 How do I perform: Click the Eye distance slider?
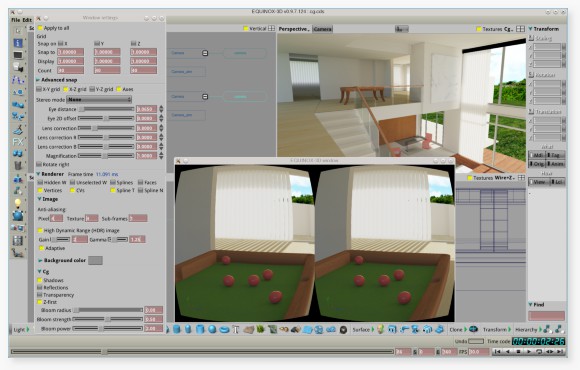coord(106,109)
